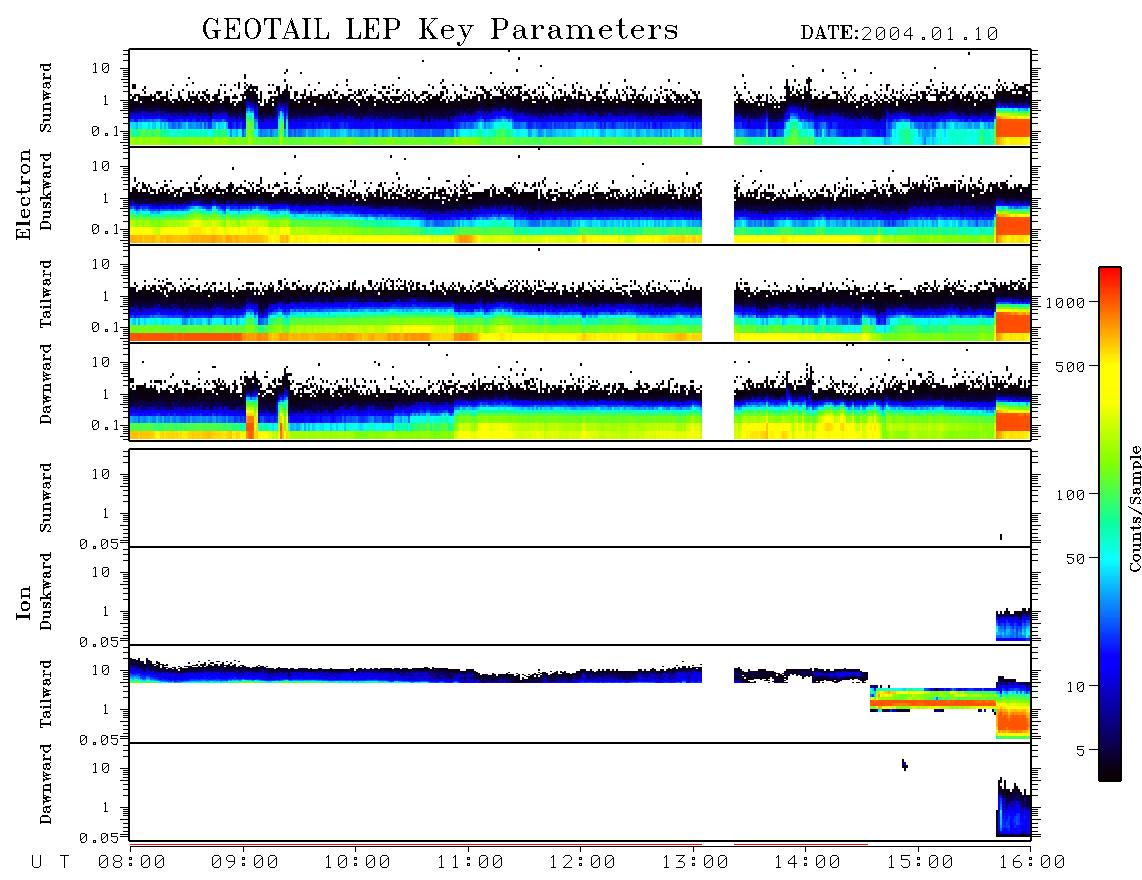The height and width of the screenshot is (880, 1142).
Task: Click the Electron Duskward panel label
Action: pos(45,191)
